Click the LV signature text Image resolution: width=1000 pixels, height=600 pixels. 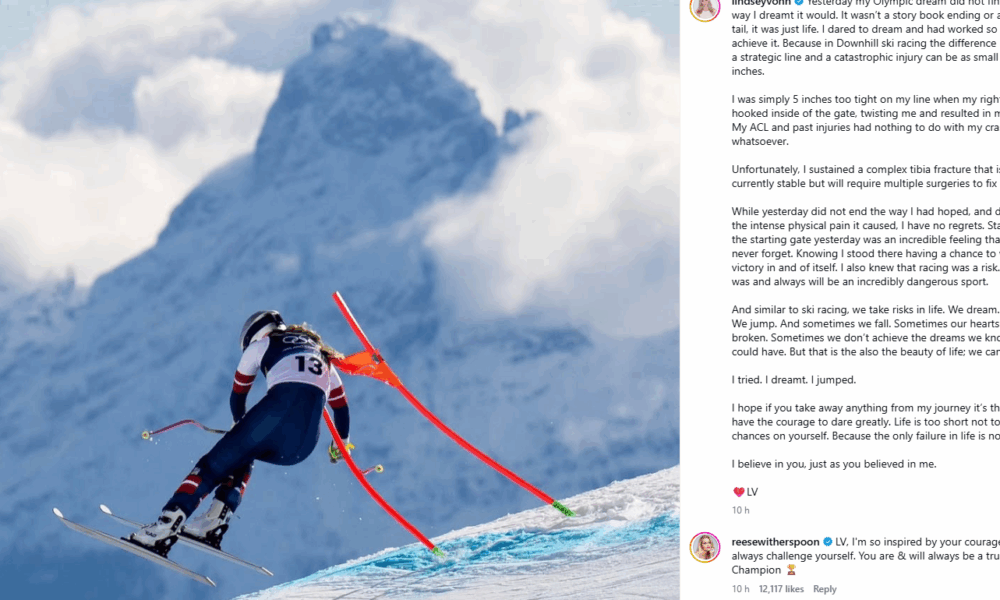[x=753, y=492]
